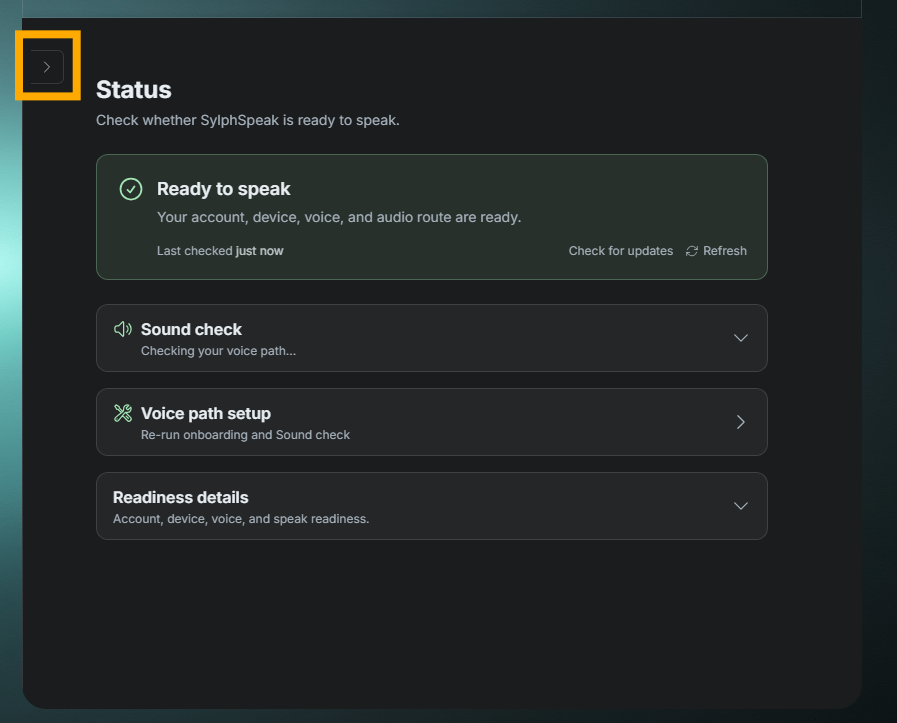Click the Sound check speaker icon
The image size is (897, 723).
122,329
